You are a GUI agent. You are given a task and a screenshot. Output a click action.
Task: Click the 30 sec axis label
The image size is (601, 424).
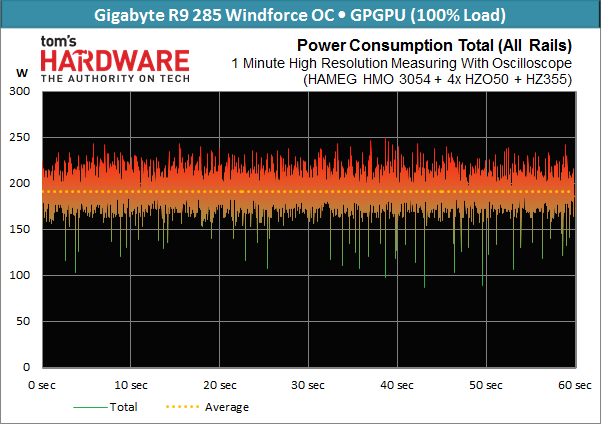click(308, 385)
